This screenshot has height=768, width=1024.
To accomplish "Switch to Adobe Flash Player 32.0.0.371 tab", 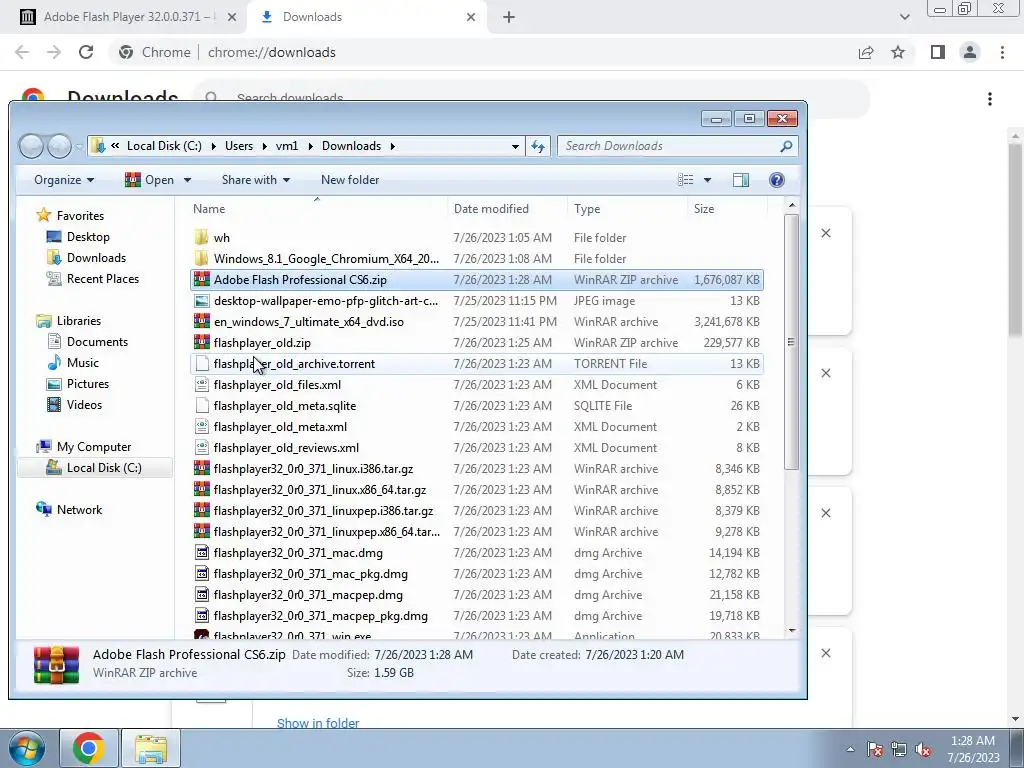I will click(x=128, y=17).
